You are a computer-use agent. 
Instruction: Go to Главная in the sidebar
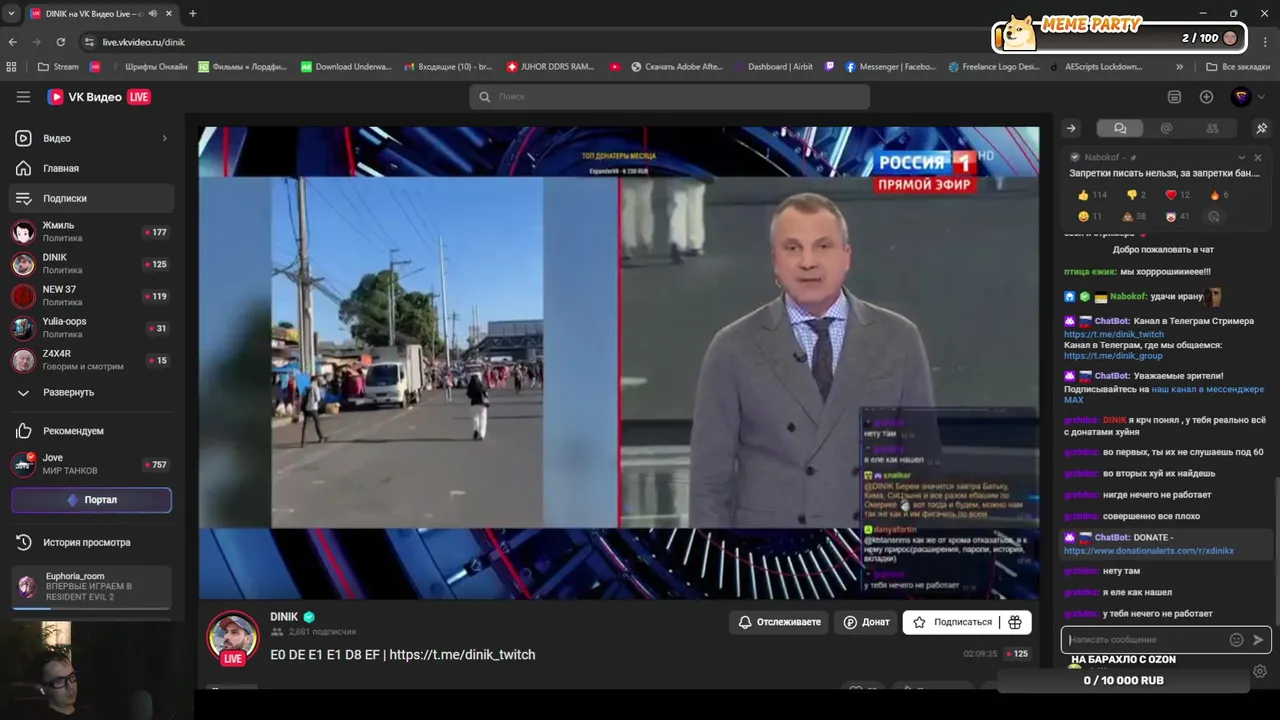pyautogui.click(x=91, y=168)
